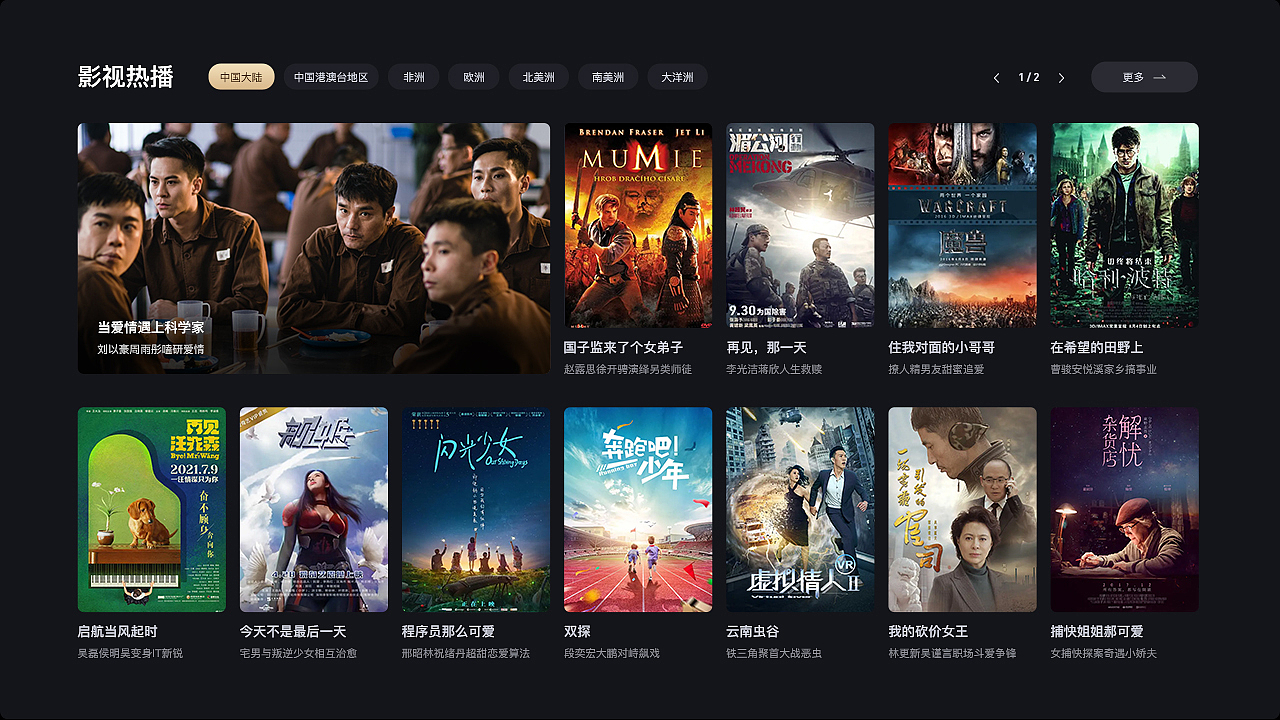Select the 奔跑吧少年 poster
Viewport: 1280px width, 720px height.
point(638,509)
